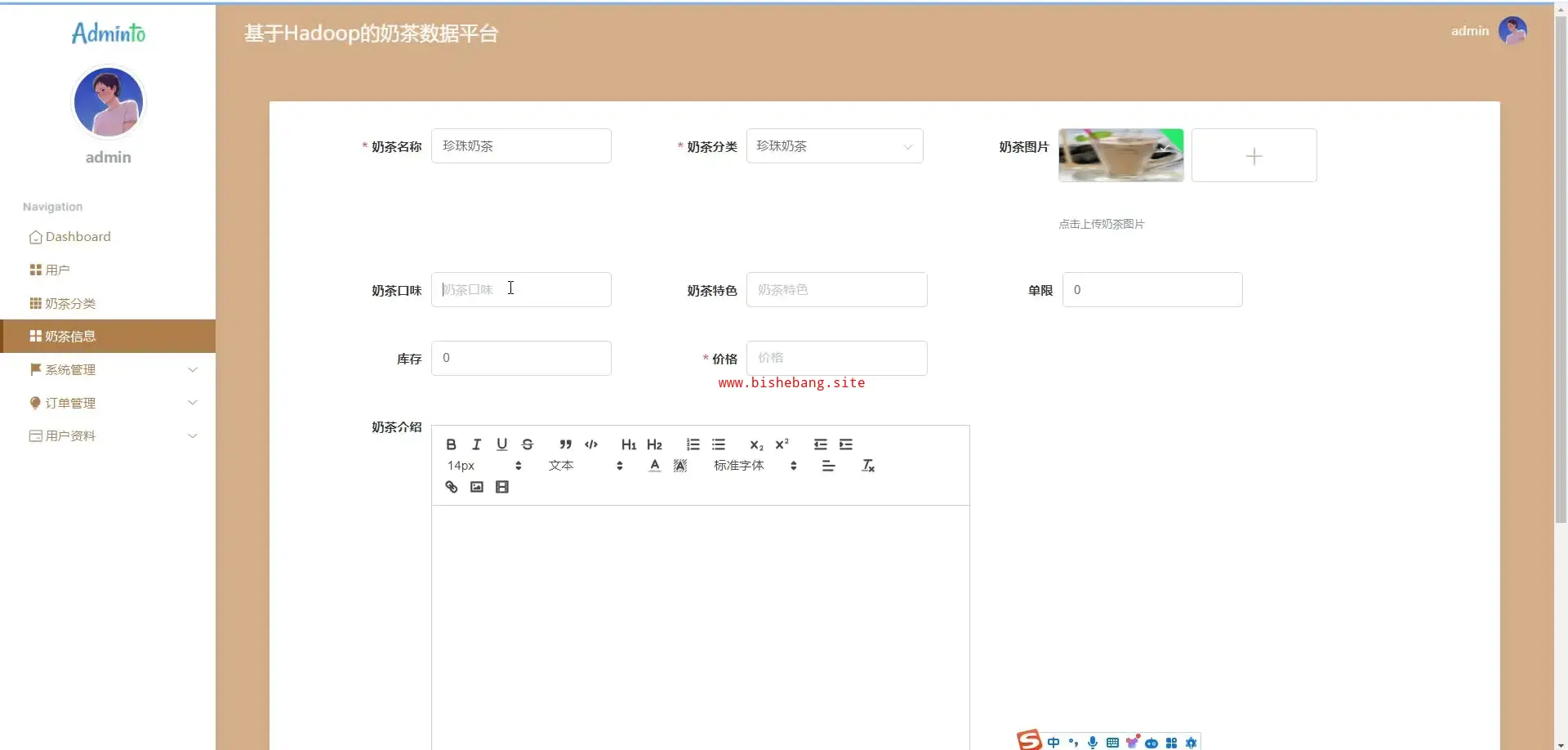
Task: Open the 标准字体 font family dropdown
Action: 755,466
